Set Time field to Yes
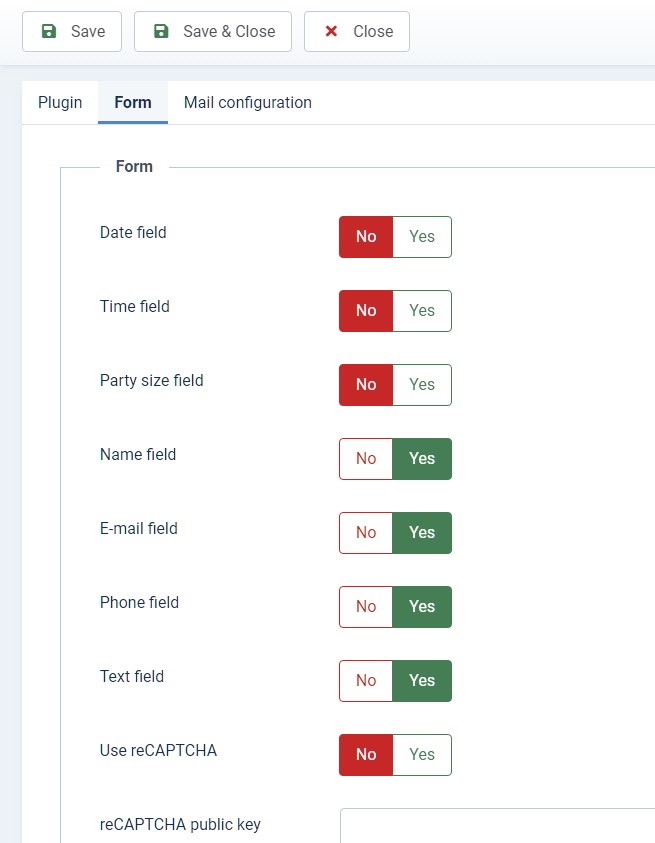Viewport: 655px width, 843px height. [x=422, y=311]
